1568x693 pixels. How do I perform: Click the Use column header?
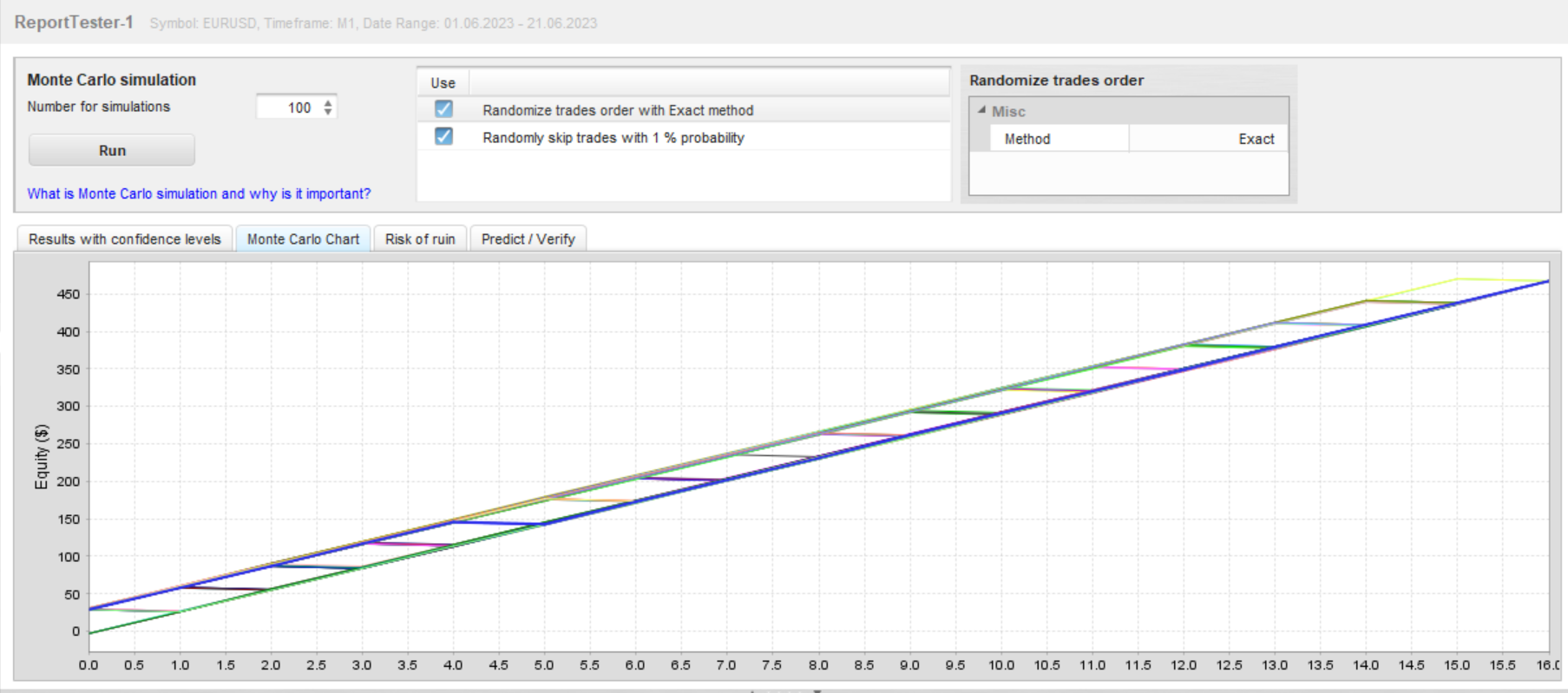point(443,83)
